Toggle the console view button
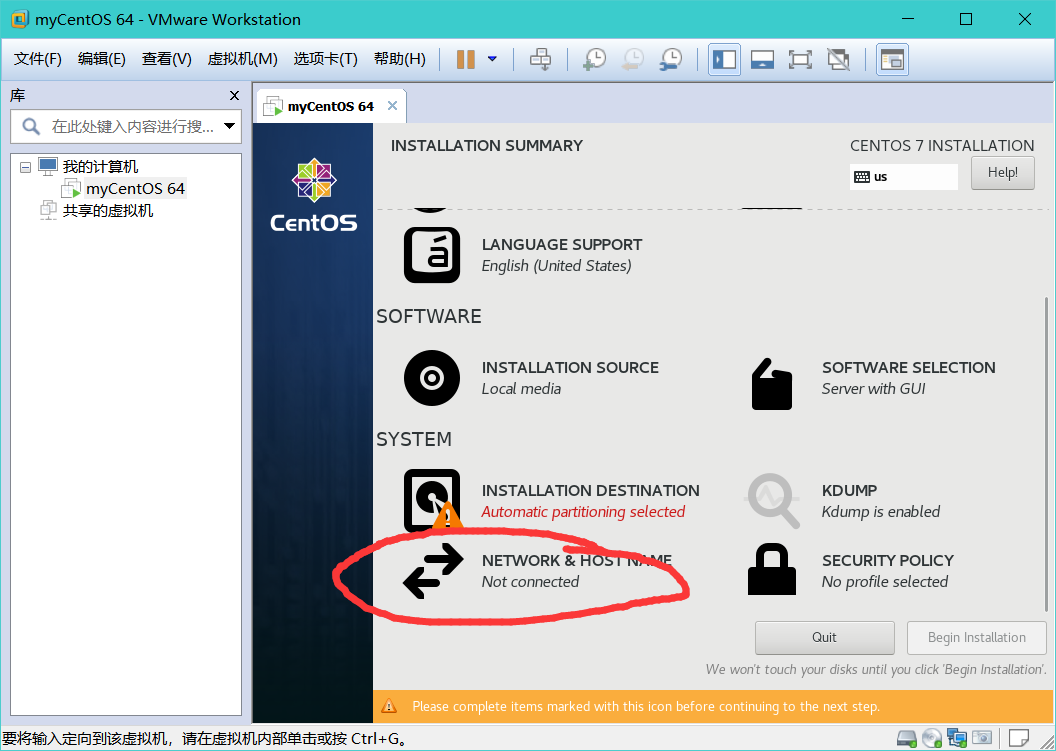Viewport: 1056px width, 751px height. 892,60
